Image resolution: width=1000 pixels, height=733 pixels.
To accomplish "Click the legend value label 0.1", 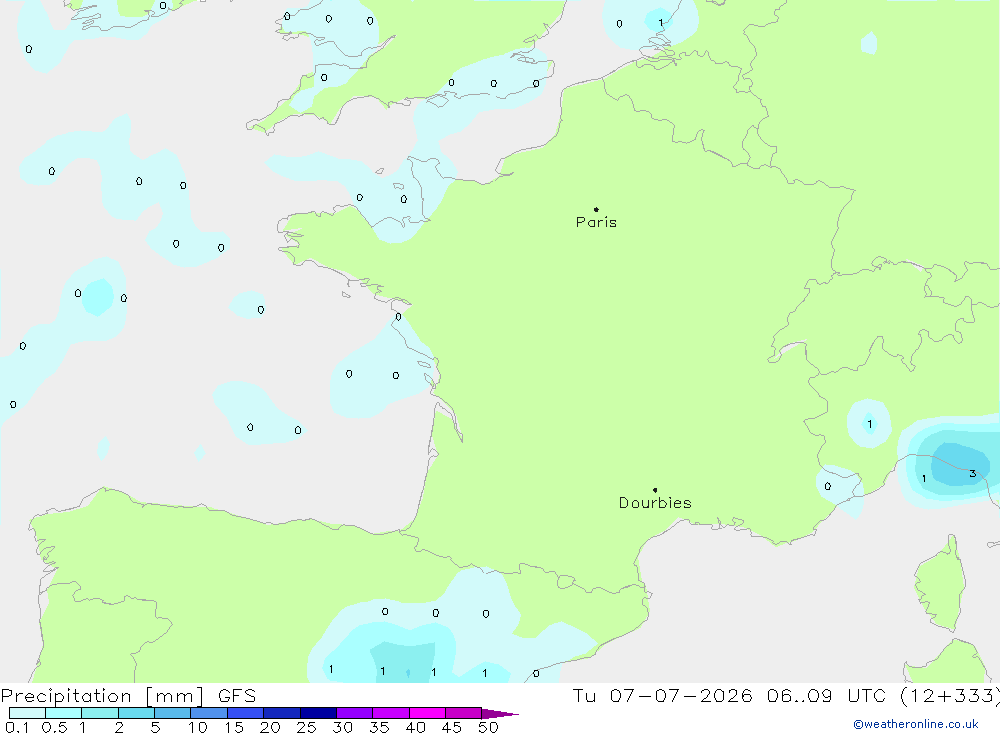I will click(17, 727).
